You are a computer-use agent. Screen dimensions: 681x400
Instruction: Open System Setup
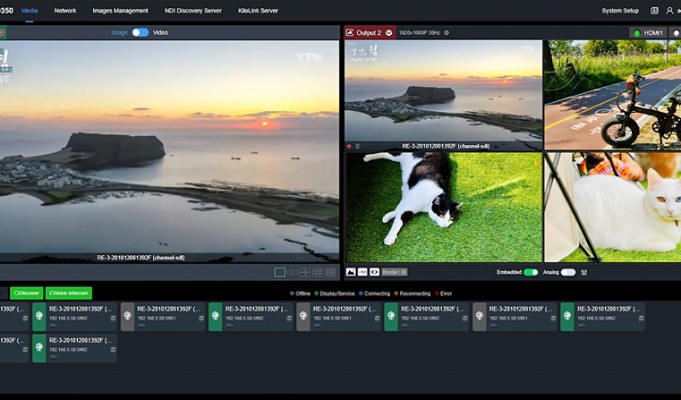[620, 11]
